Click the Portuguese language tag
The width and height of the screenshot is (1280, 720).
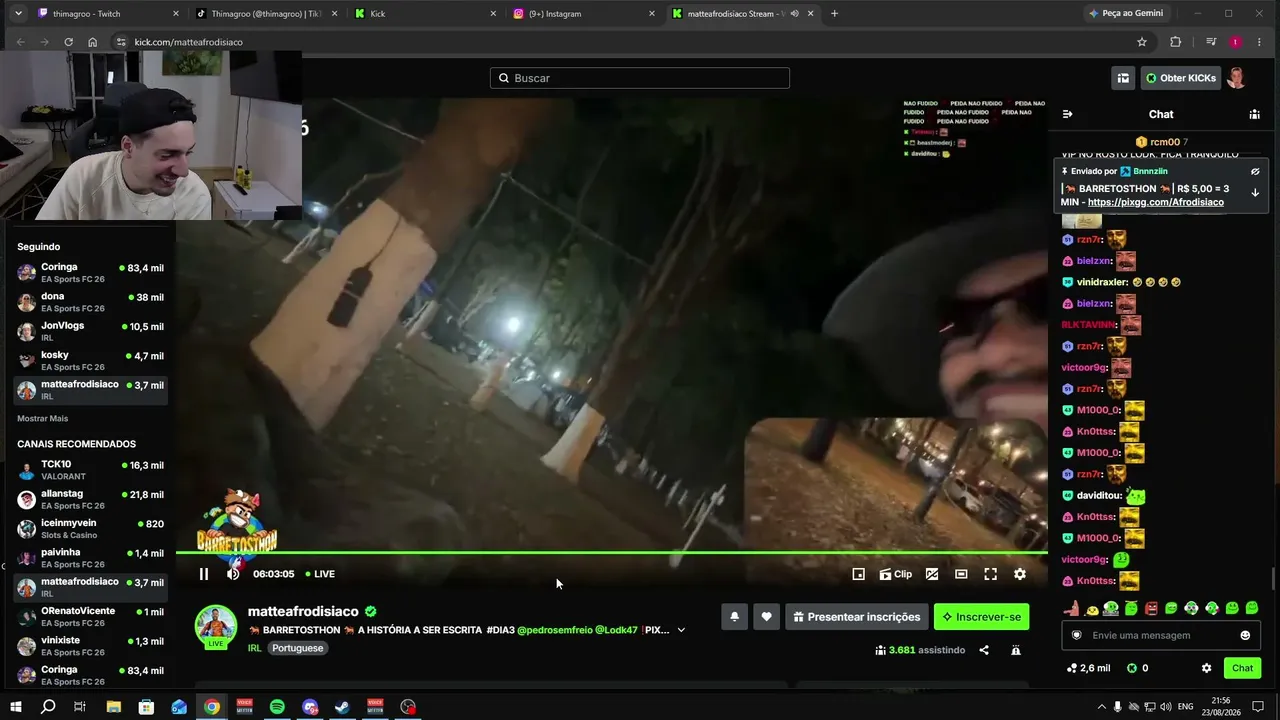point(298,648)
